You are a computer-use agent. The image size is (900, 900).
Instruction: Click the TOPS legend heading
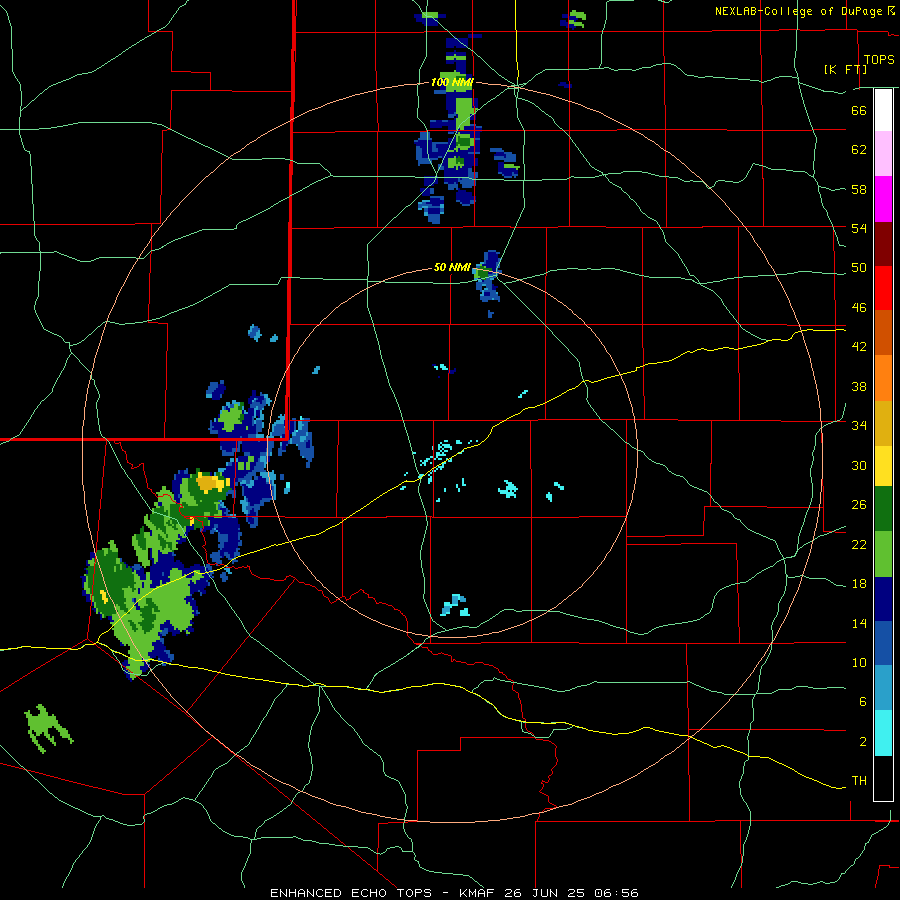click(879, 59)
